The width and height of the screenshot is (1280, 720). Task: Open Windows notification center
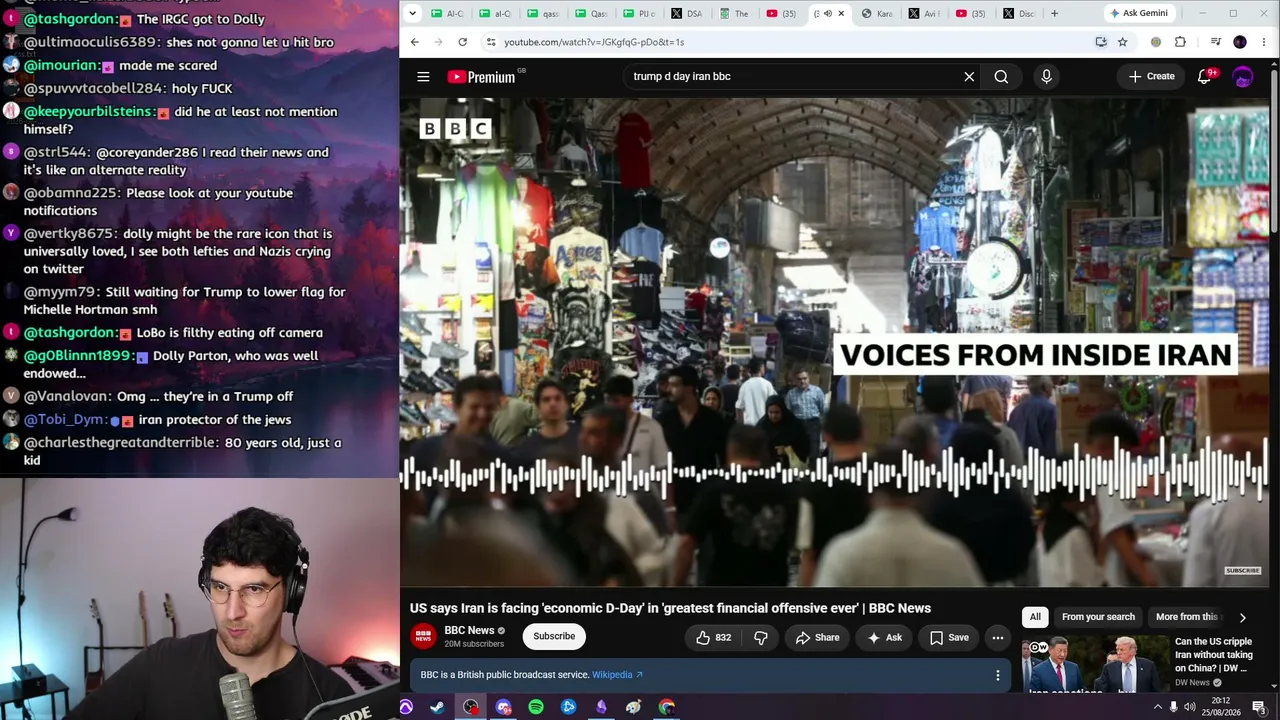1259,707
